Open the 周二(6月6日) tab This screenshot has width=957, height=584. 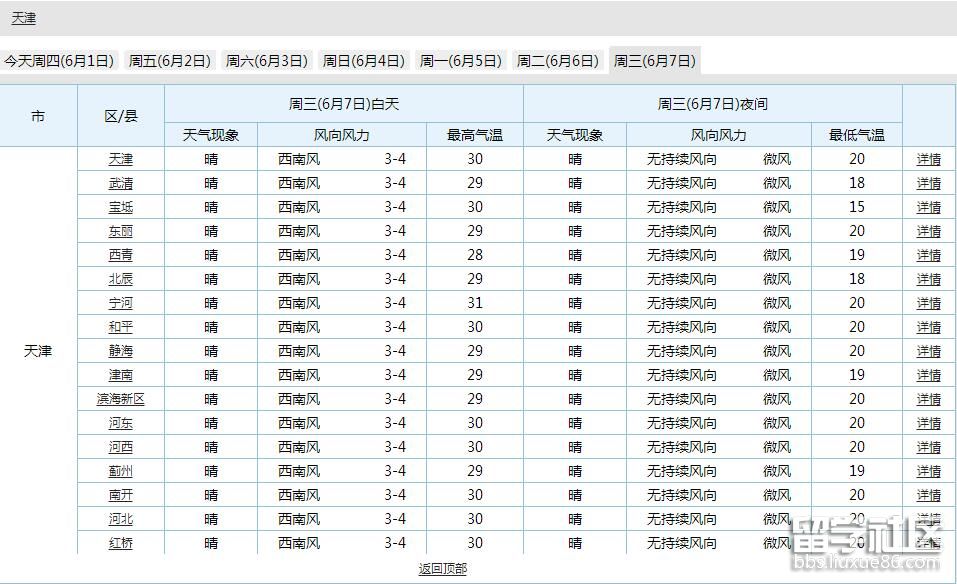[555, 60]
